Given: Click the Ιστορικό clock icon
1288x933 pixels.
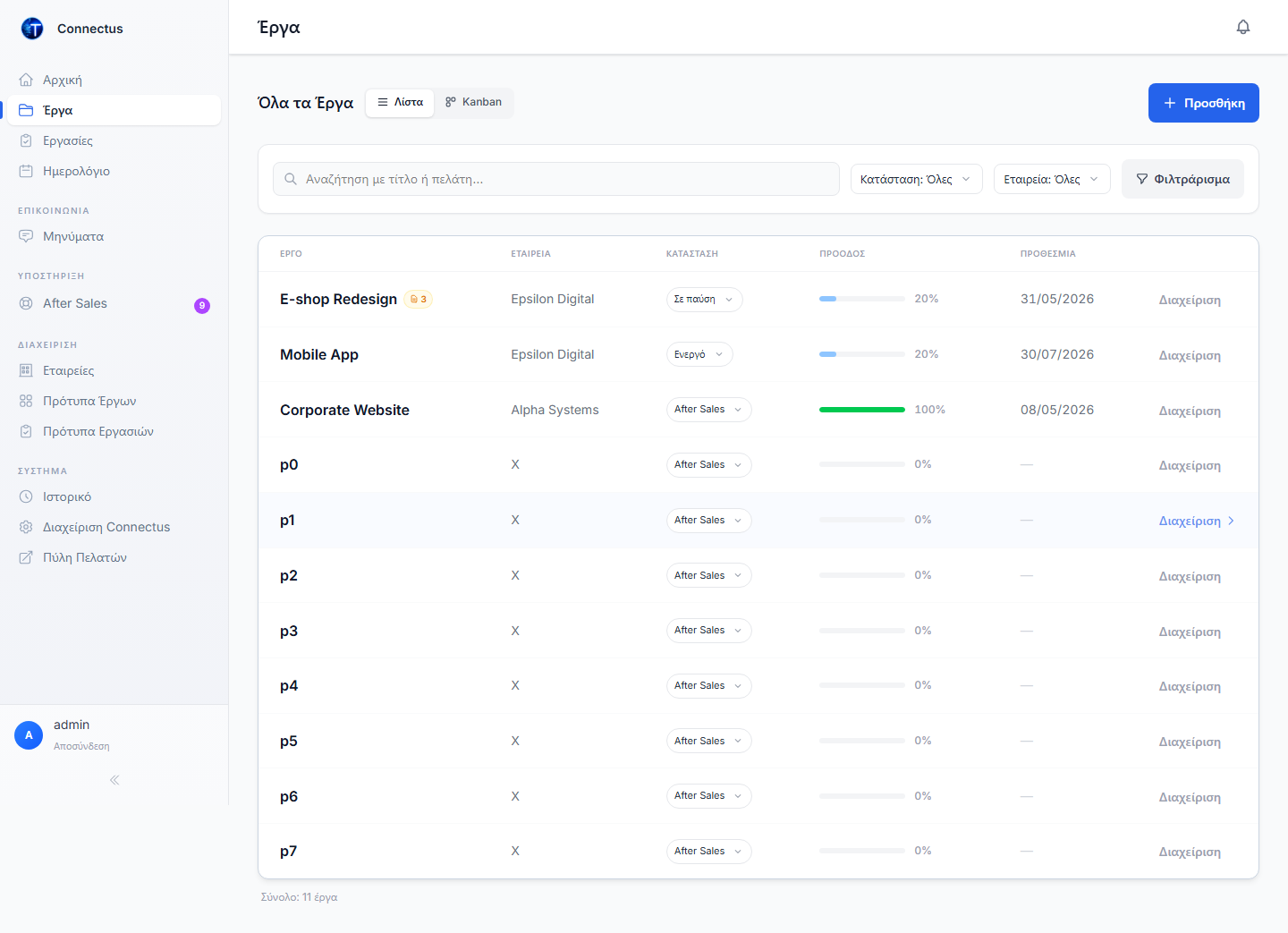Looking at the screenshot, I should pos(26,496).
